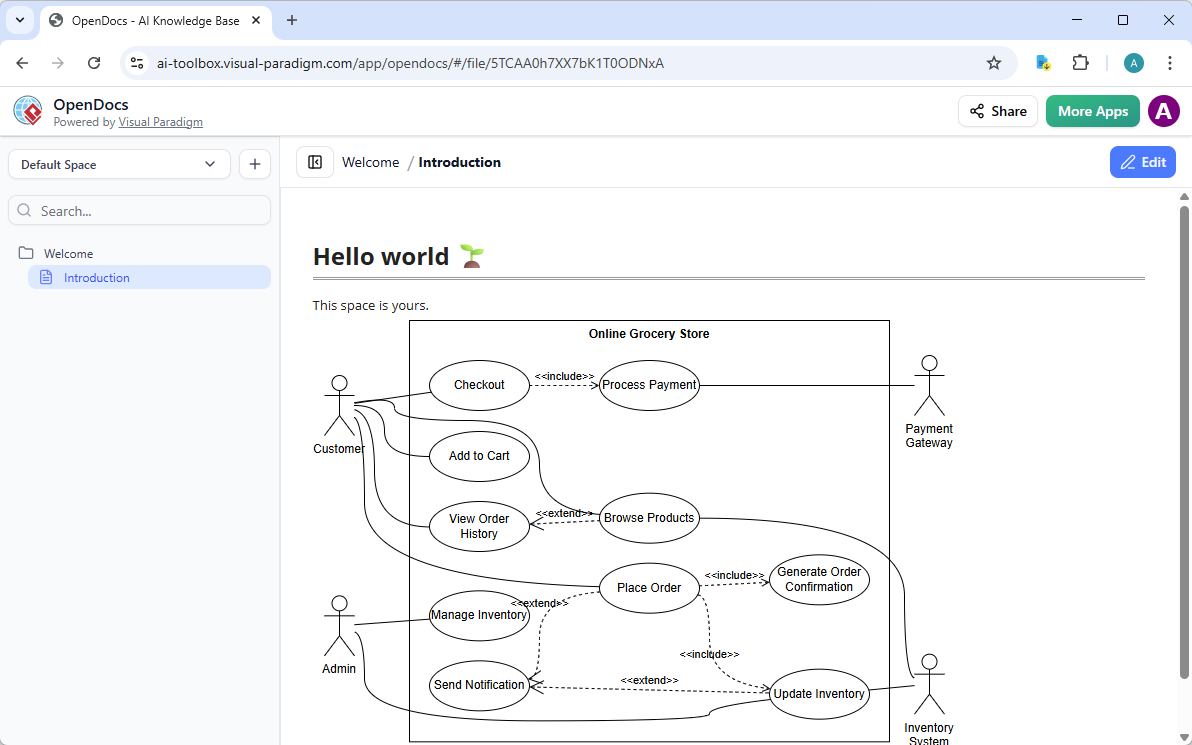
Task: Collapse the sidebar panel toggle icon
Action: [315, 161]
